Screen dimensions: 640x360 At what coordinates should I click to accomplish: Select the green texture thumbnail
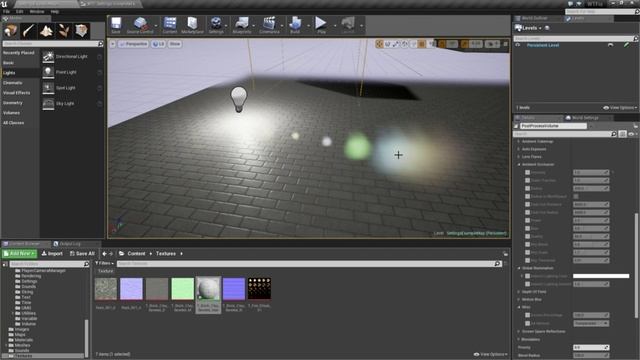[182, 289]
